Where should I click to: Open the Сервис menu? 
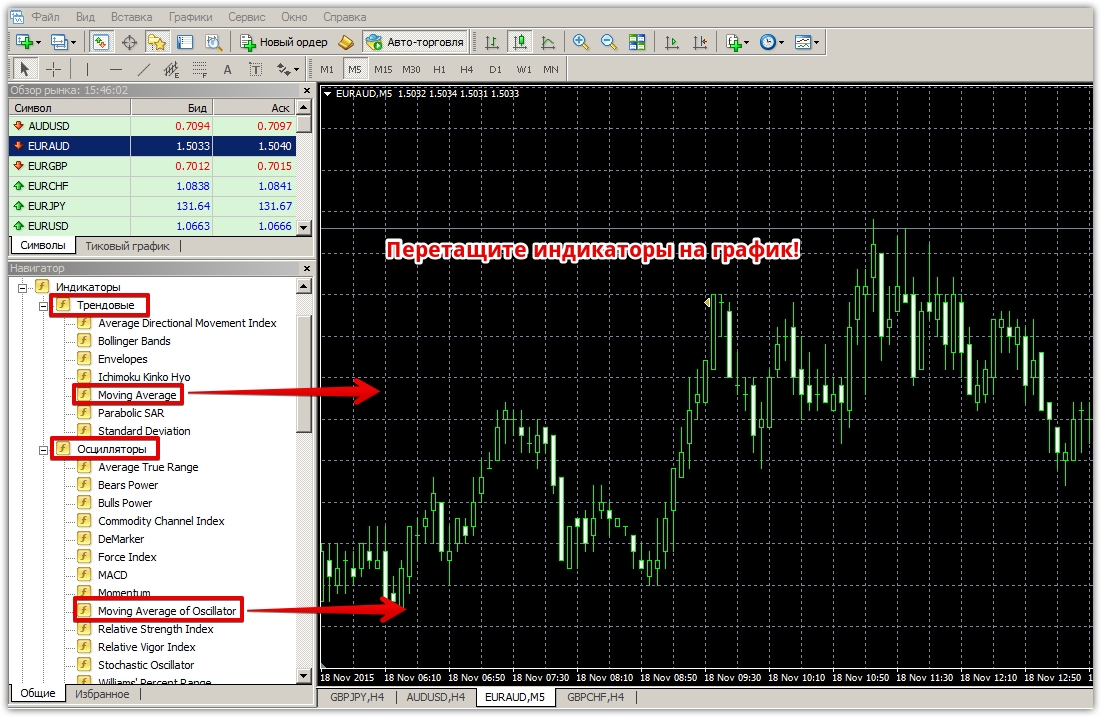246,17
